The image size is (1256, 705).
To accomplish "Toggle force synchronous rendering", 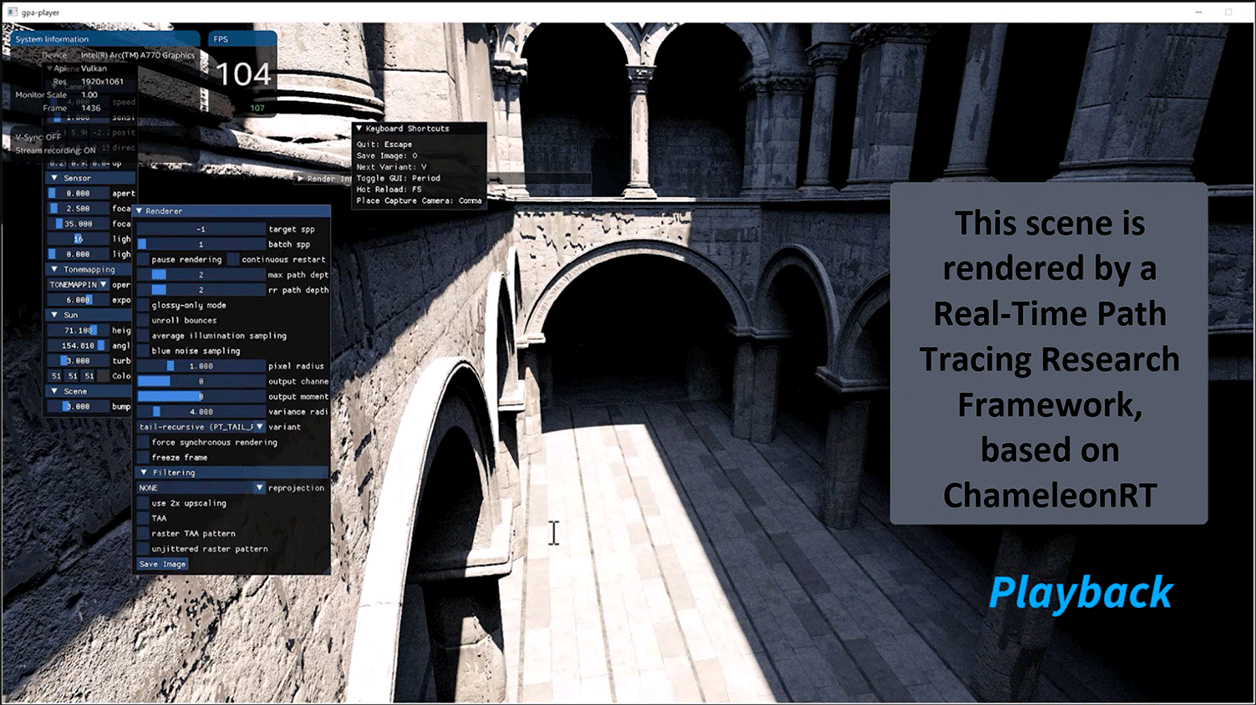I will 142,442.
